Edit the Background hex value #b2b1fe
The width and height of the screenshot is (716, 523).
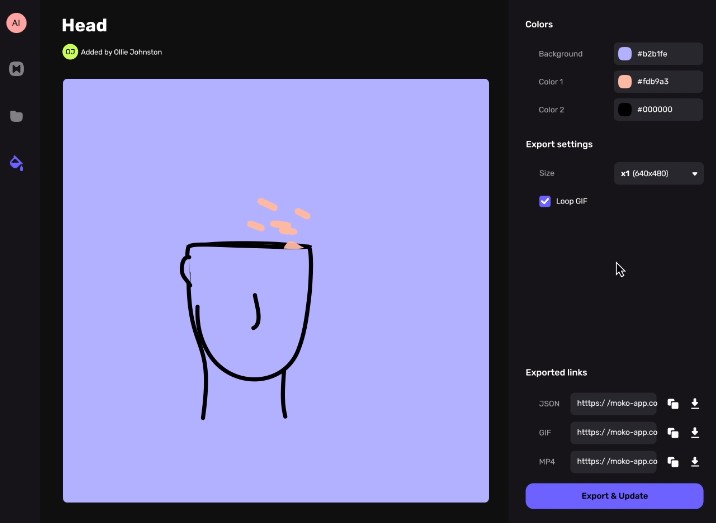pyautogui.click(x=667, y=54)
